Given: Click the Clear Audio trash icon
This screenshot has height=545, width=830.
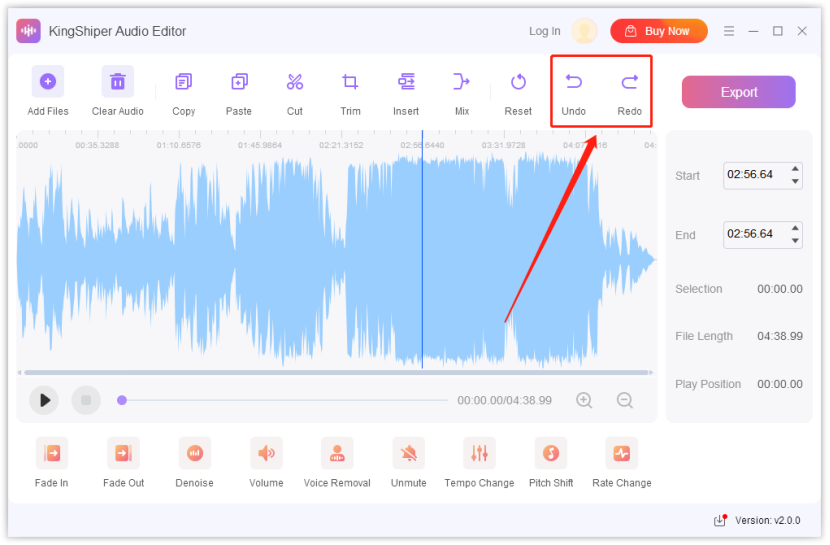Looking at the screenshot, I should (x=118, y=81).
